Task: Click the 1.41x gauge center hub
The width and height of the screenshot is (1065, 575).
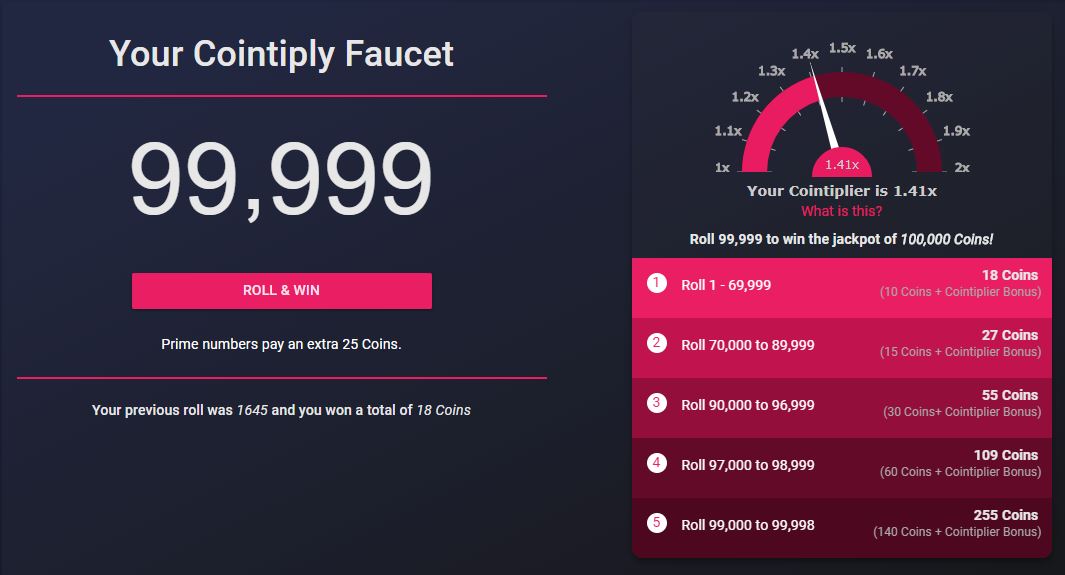Action: pos(842,163)
